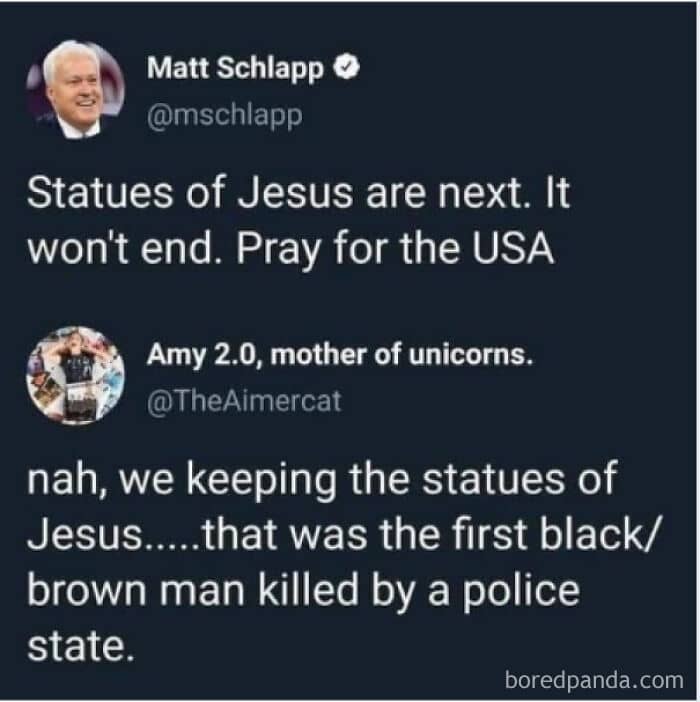
Task: Click the line 'nah, we keeping the statues of'
Action: click(x=322, y=480)
